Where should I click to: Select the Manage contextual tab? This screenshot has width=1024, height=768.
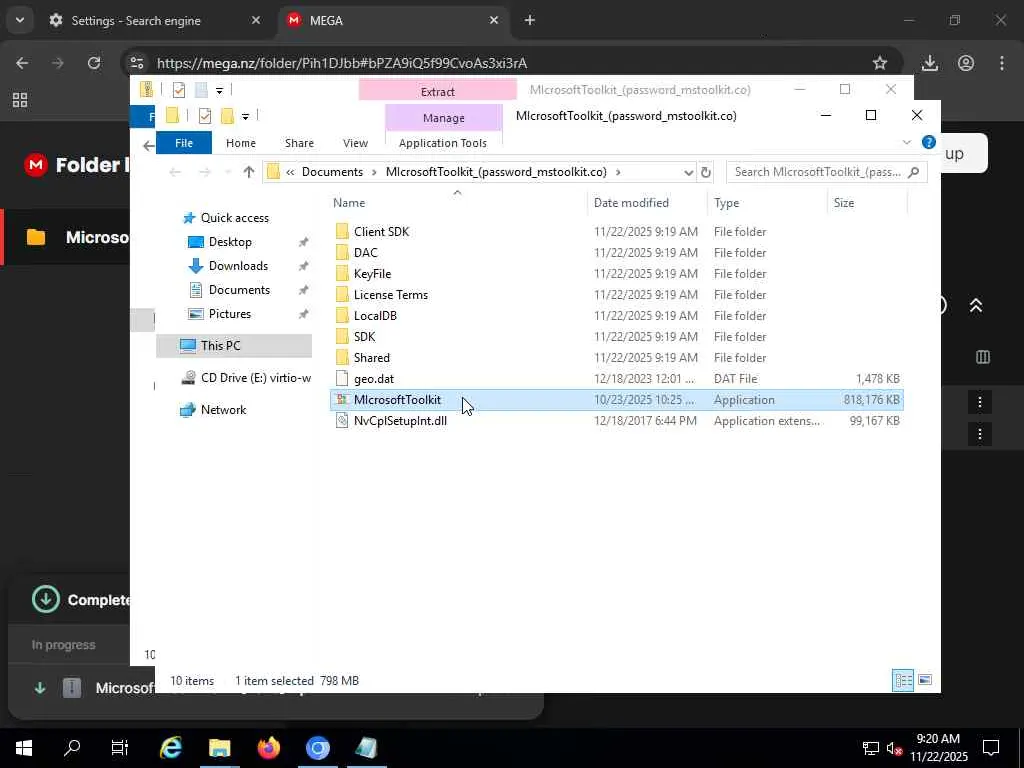(443, 118)
